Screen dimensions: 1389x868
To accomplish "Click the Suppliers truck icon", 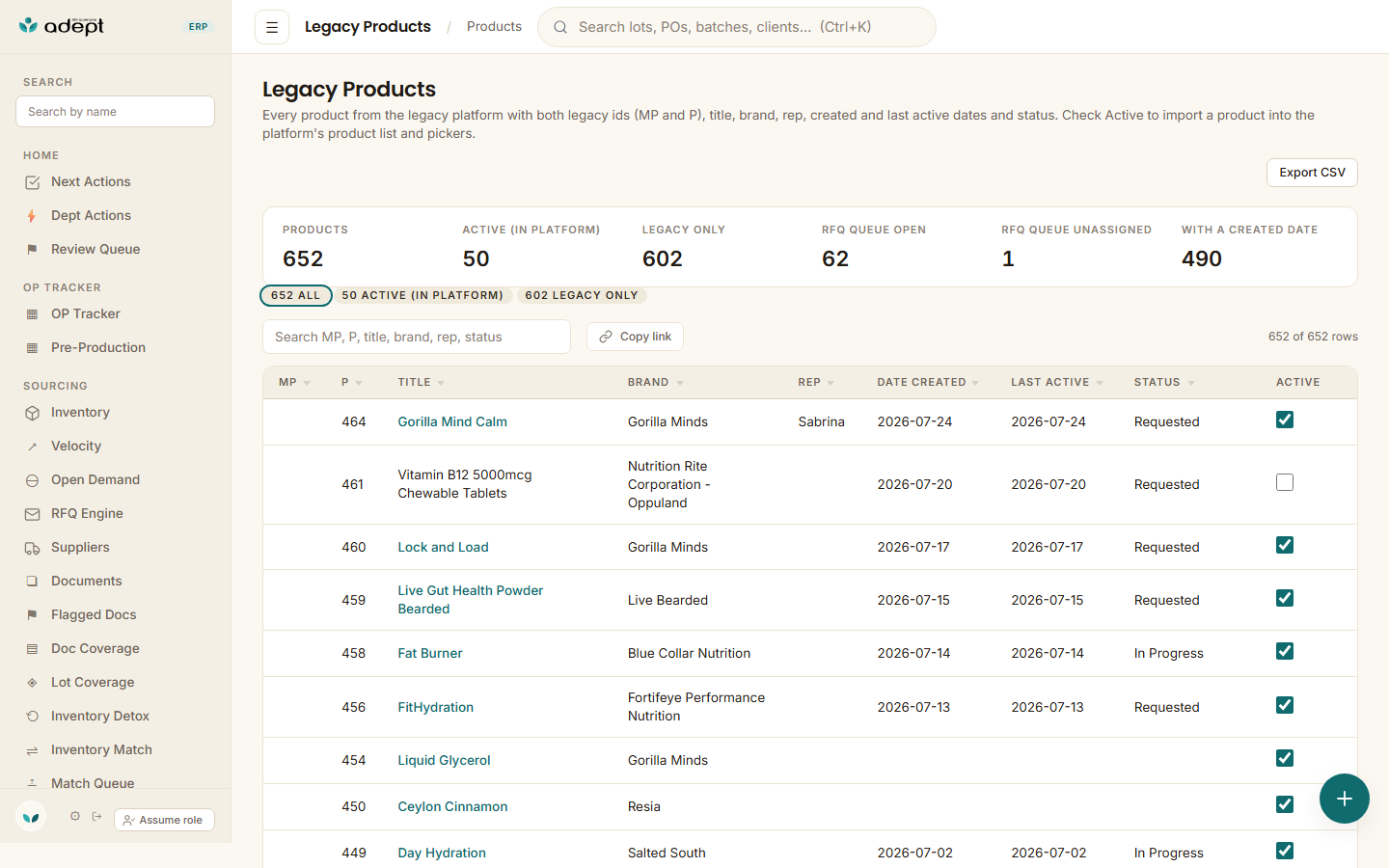I will tap(33, 548).
